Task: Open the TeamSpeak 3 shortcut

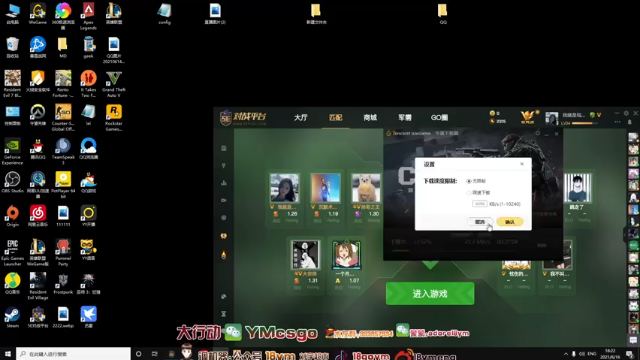Action: pyautogui.click(x=63, y=151)
